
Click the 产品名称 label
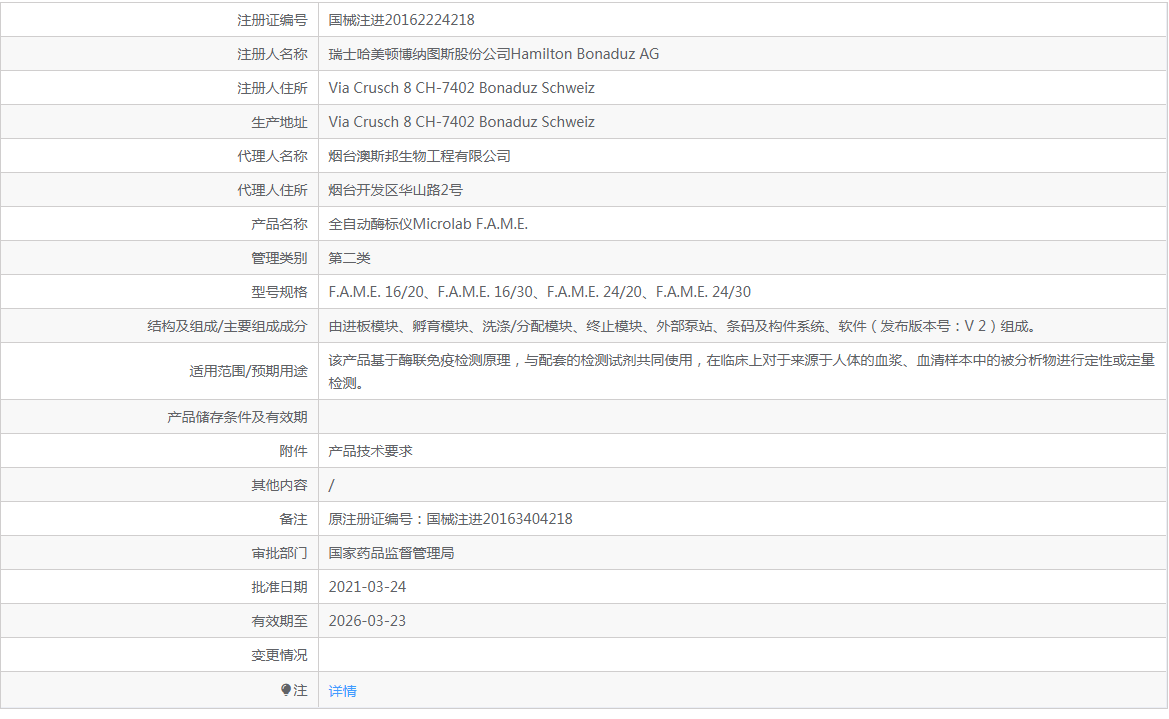tap(280, 225)
